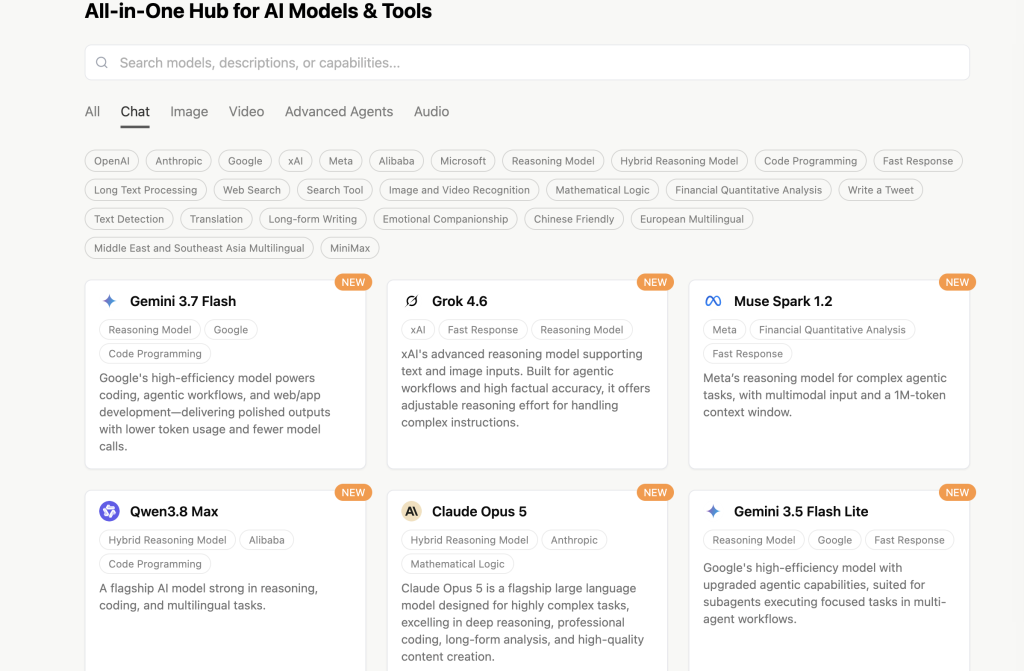Click the Anthropic logo on Claude Opus 5

click(411, 511)
